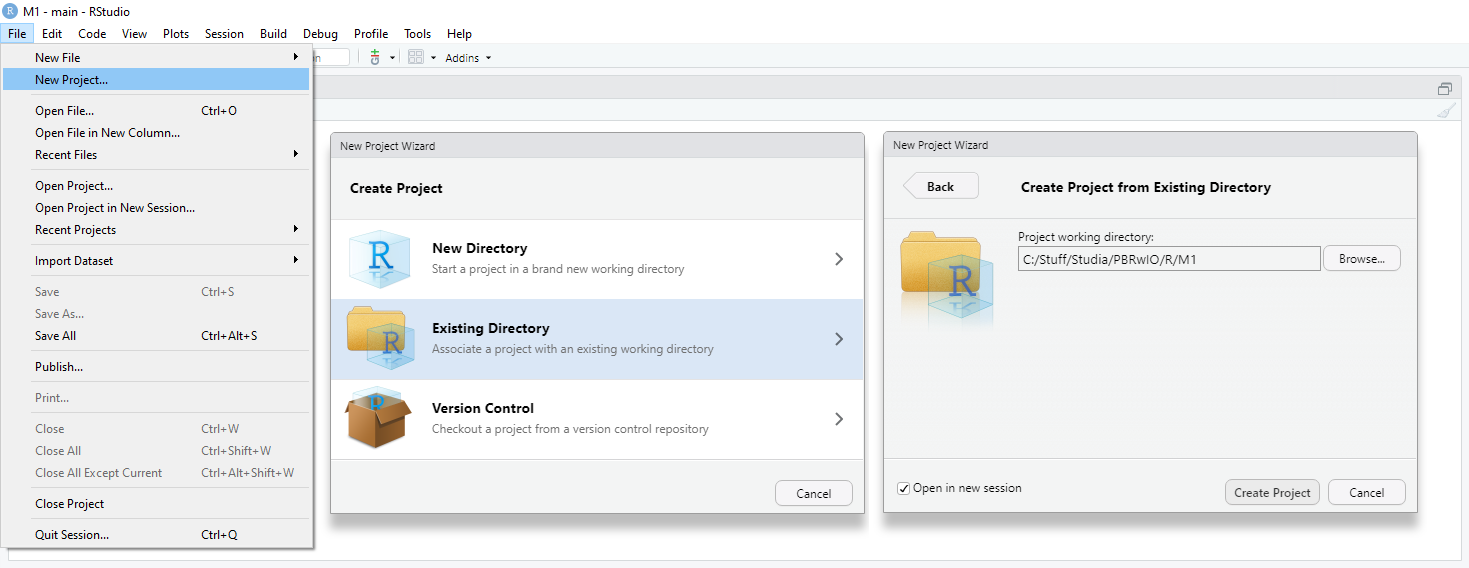This screenshot has width=1469, height=568.
Task: Select the Version Control option text
Action: (x=483, y=408)
